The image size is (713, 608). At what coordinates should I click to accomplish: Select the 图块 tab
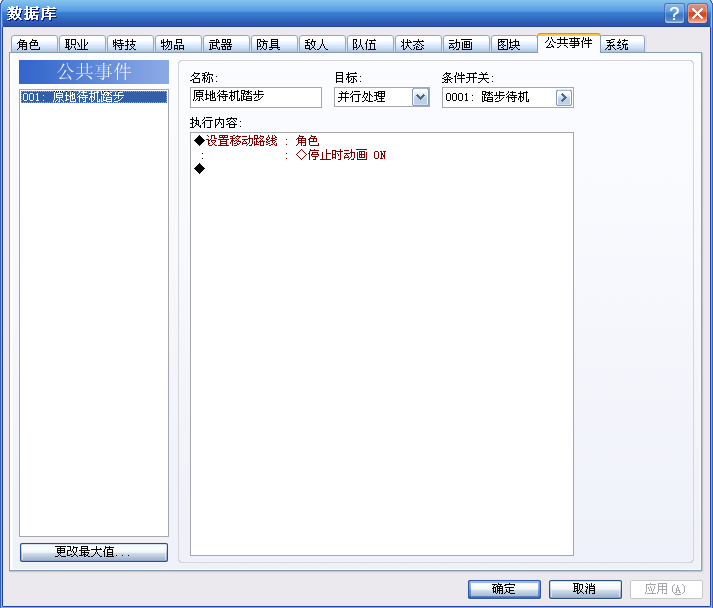tap(514, 45)
